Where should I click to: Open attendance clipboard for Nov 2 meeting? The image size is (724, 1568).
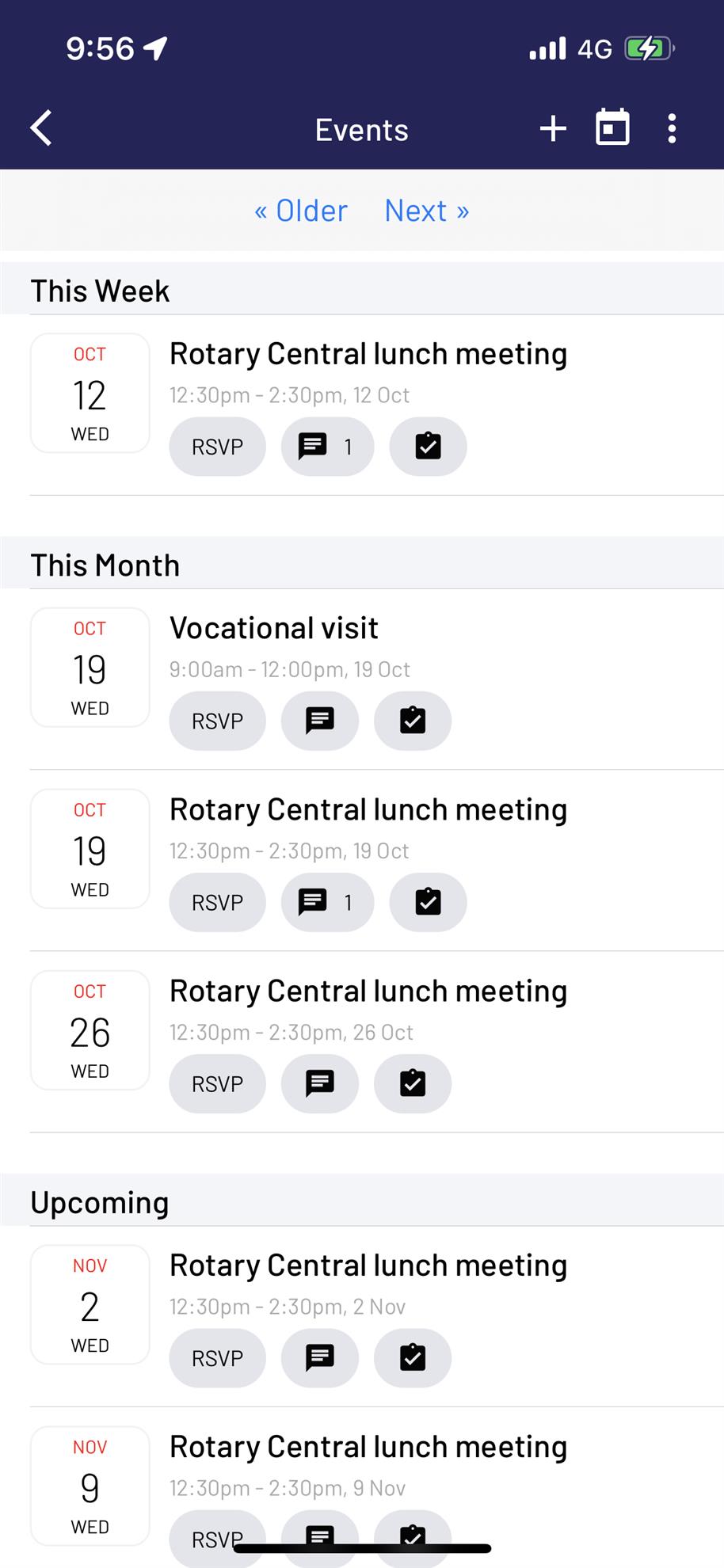(413, 1357)
